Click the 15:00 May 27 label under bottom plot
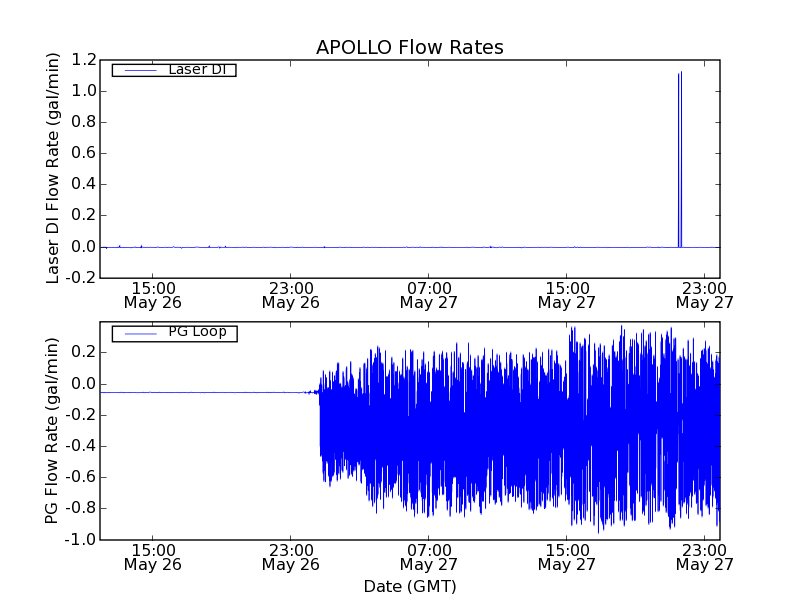The image size is (800, 600). pos(567,556)
